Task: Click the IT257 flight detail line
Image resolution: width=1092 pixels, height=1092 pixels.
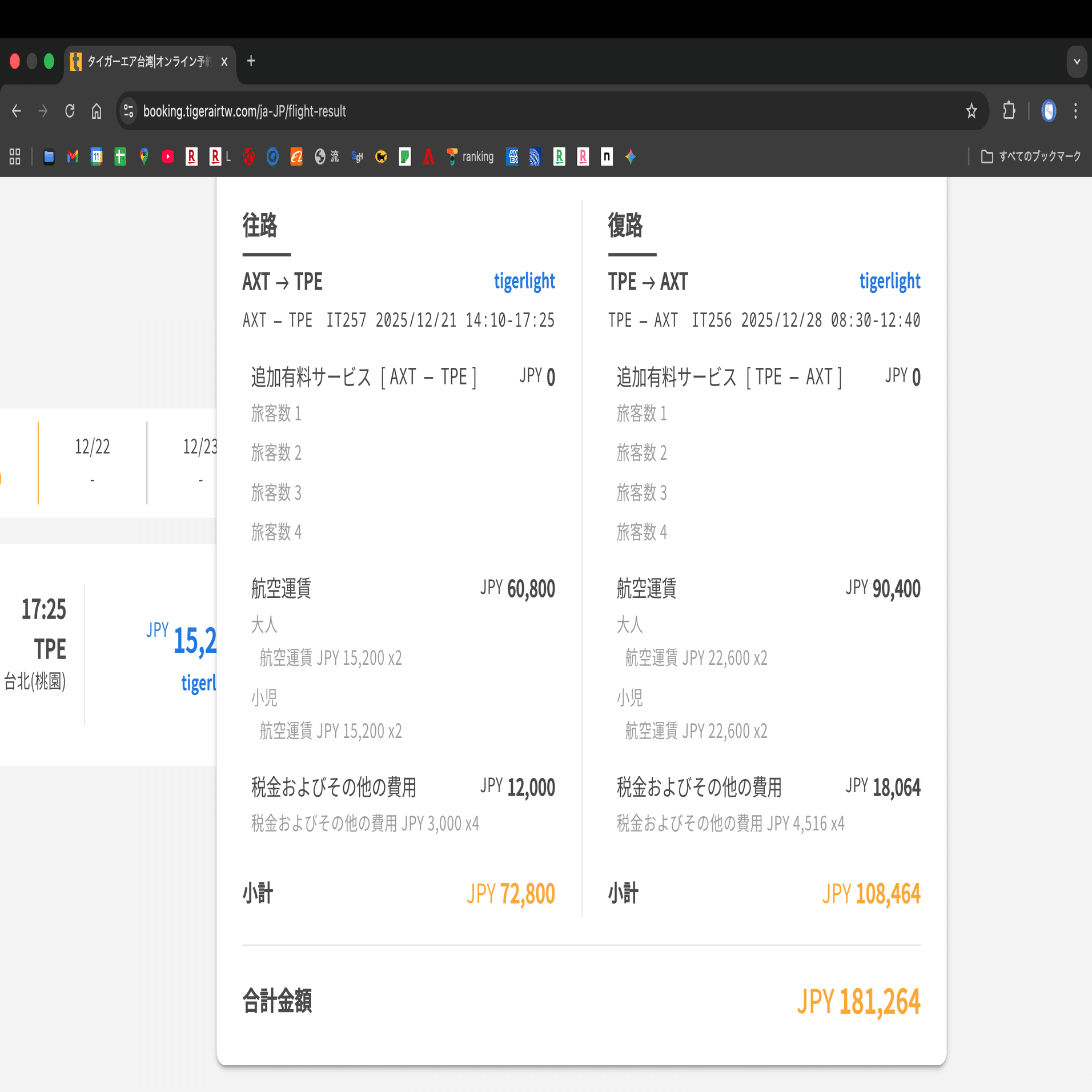Action: pyautogui.click(x=399, y=320)
